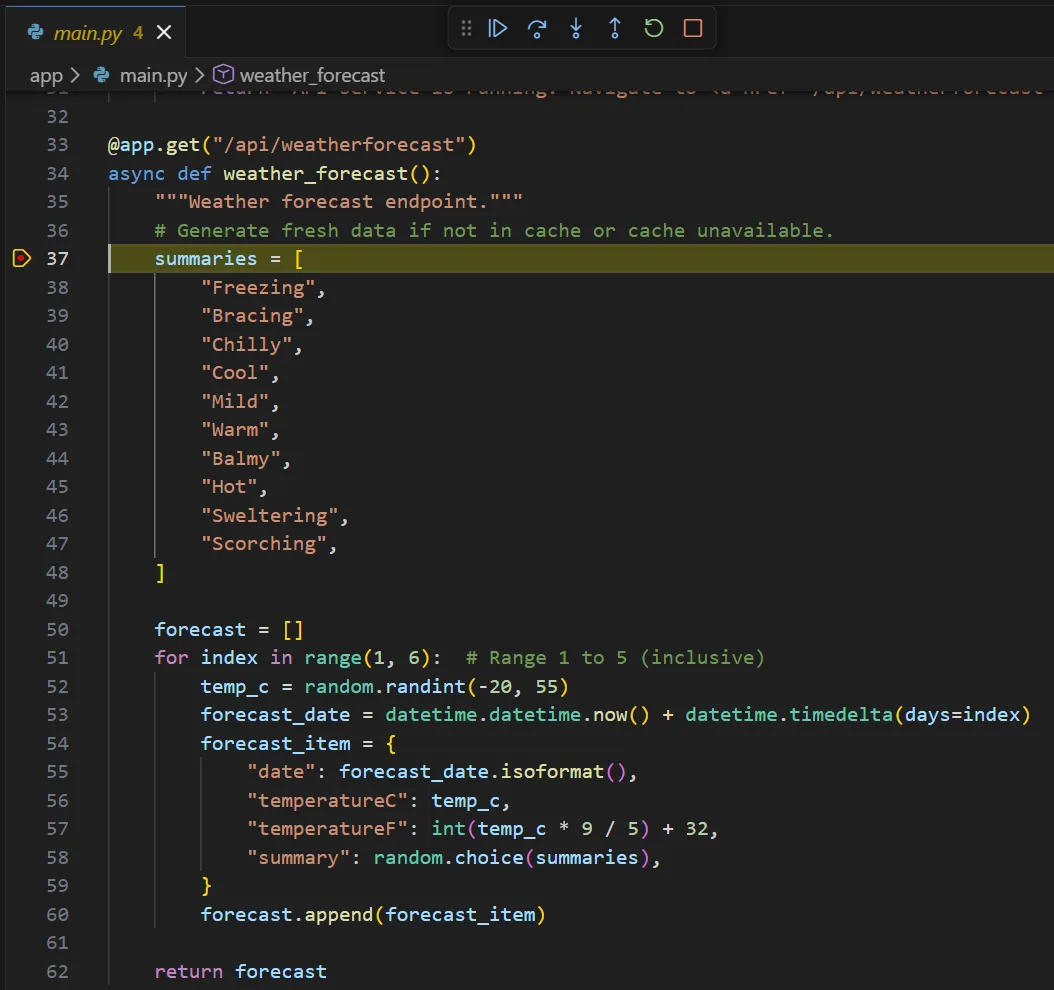Click the Python logo on the main.py tab
Image resolution: width=1054 pixels, height=990 pixels.
[x=37, y=32]
